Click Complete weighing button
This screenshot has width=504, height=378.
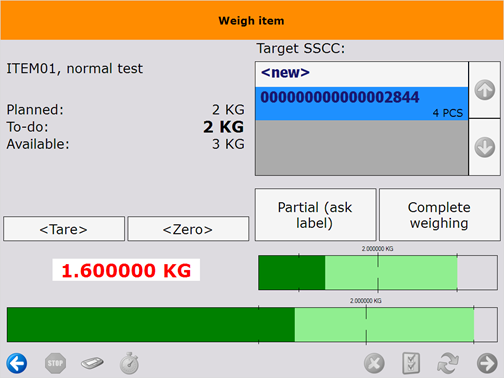click(440, 215)
